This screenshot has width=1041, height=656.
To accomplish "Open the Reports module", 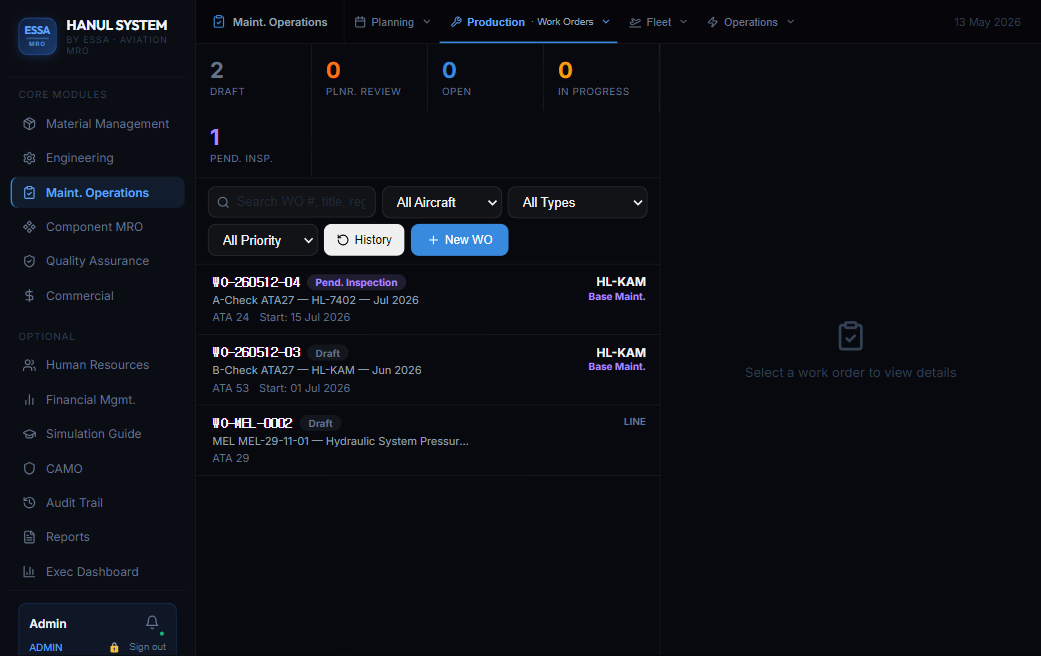I will (x=98, y=537).
